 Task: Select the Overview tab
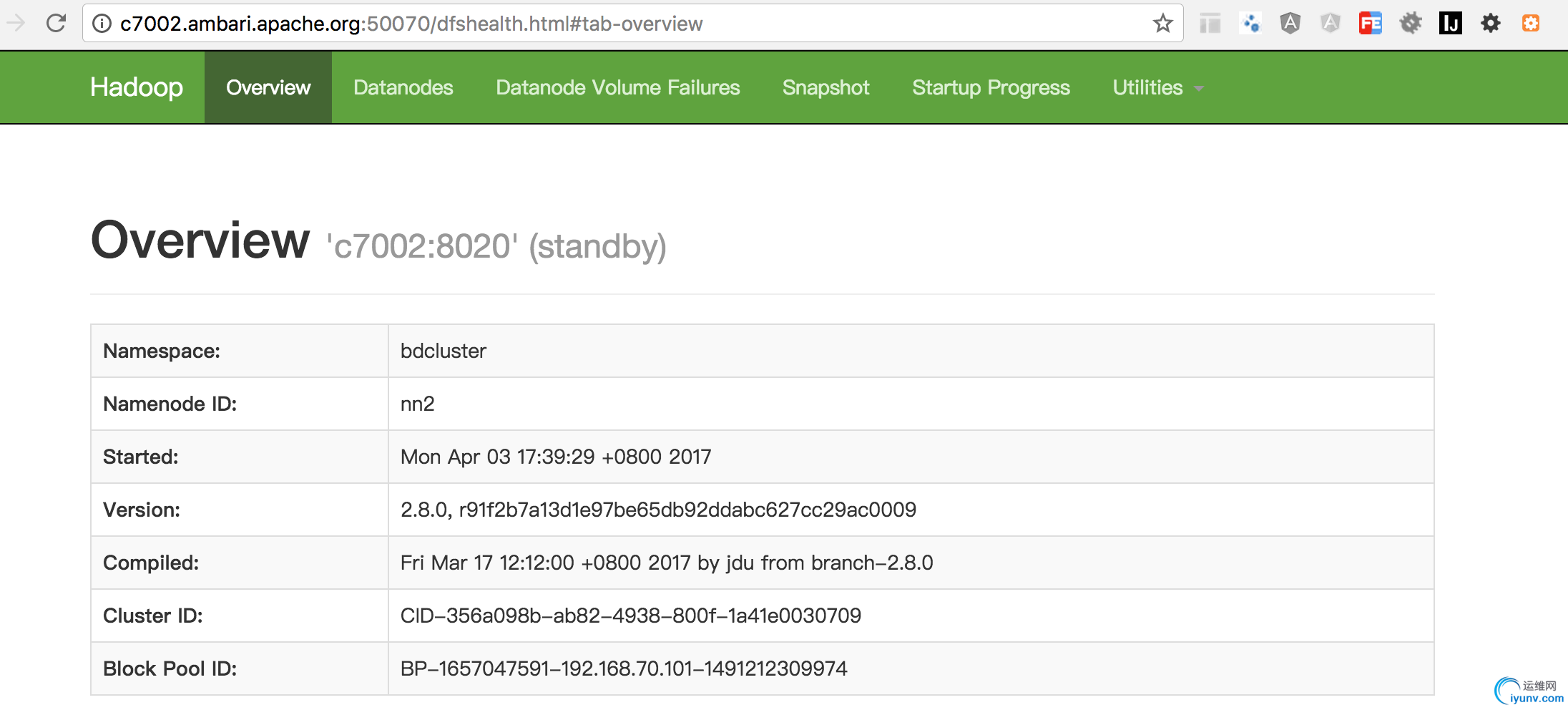coord(268,87)
